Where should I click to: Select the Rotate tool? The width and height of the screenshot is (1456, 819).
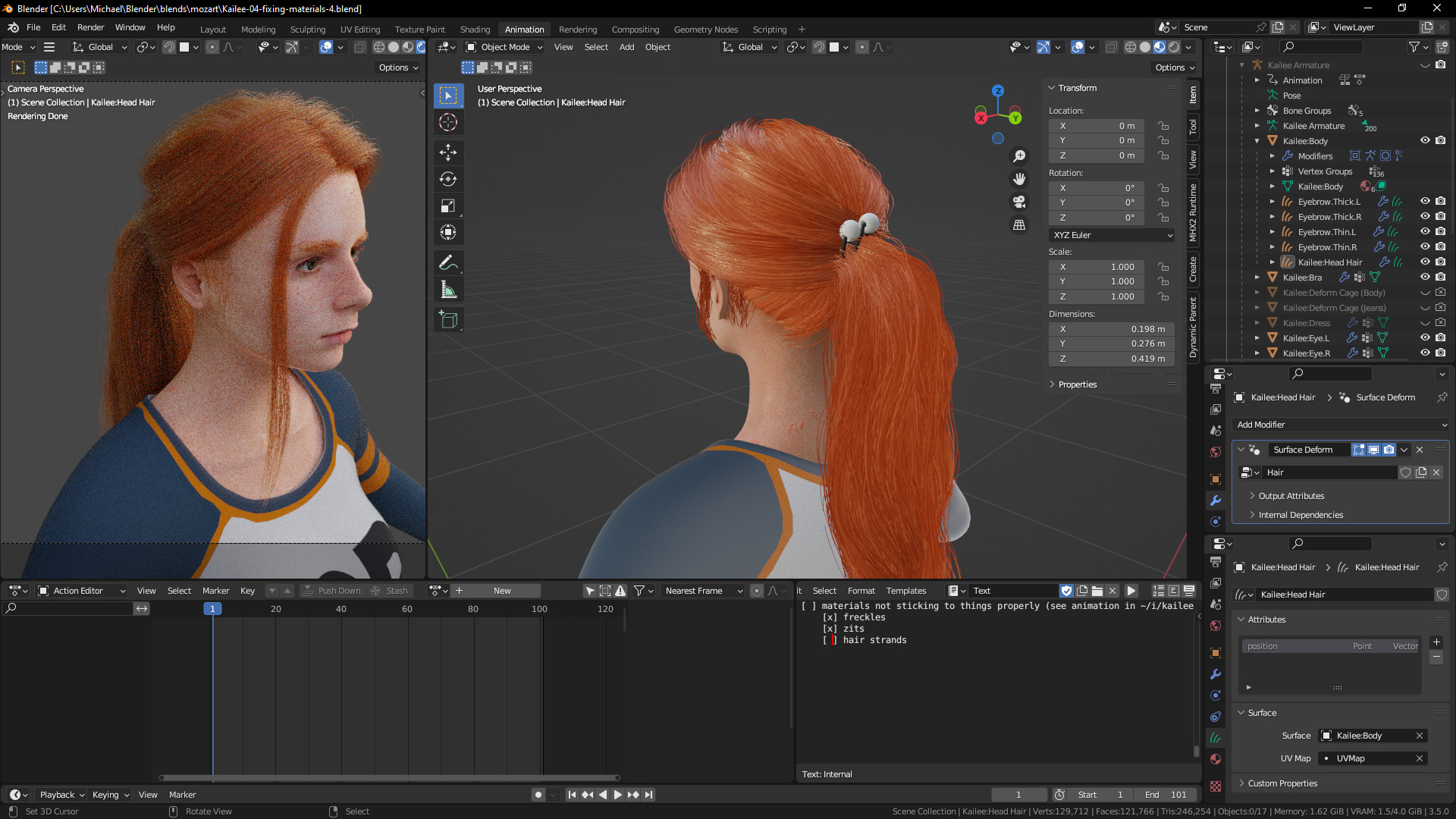coord(448,179)
